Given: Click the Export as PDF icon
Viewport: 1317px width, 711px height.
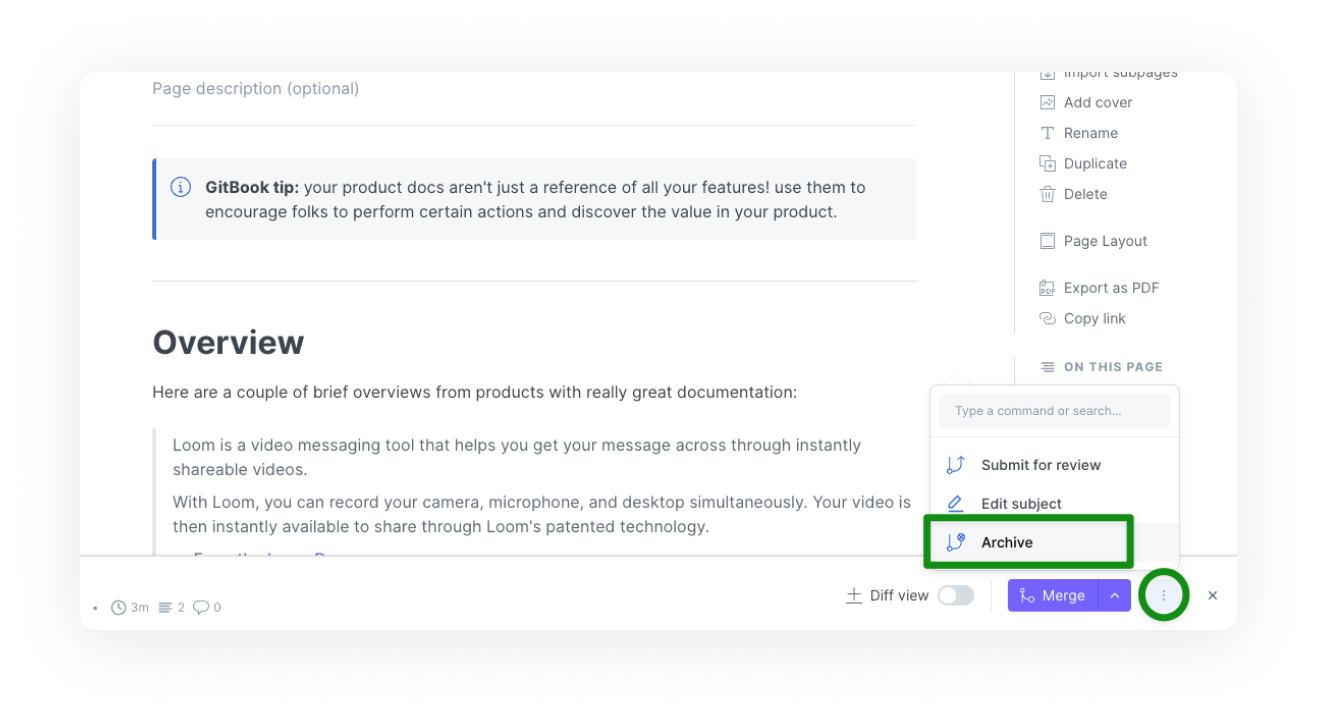Looking at the screenshot, I should (x=1047, y=288).
